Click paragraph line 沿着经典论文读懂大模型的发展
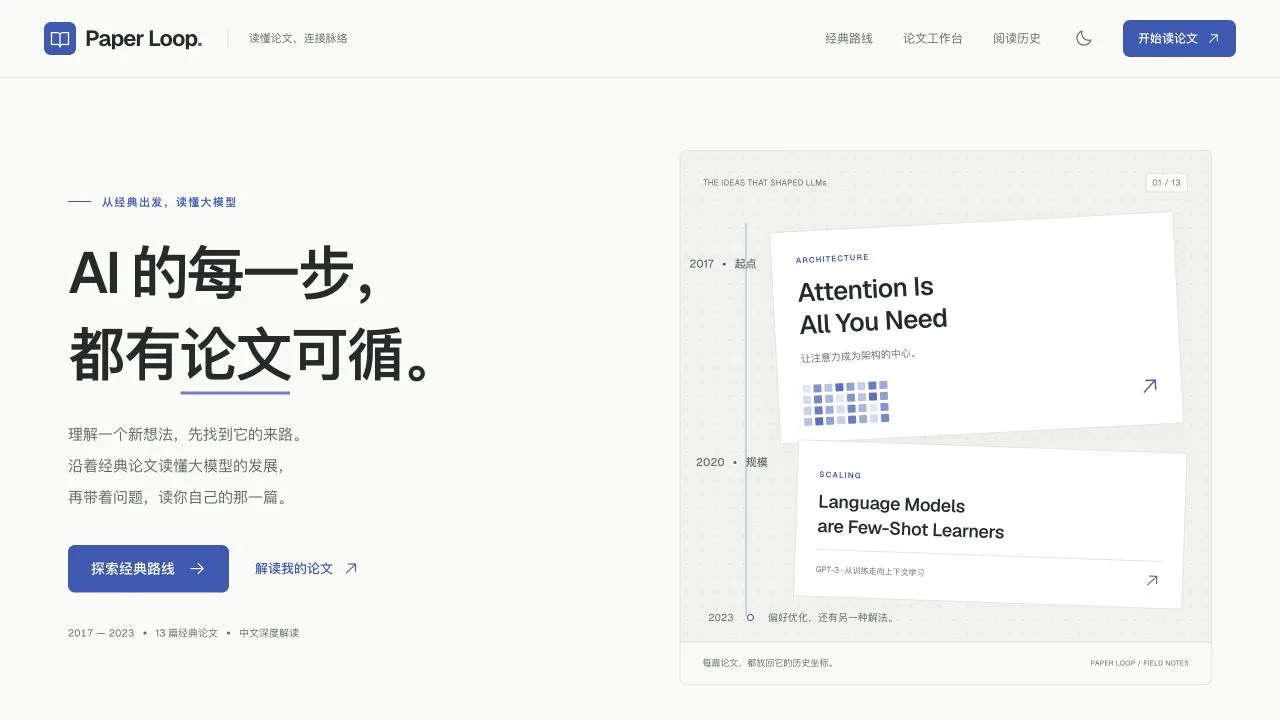Screen dimensions: 1280x720 176,466
